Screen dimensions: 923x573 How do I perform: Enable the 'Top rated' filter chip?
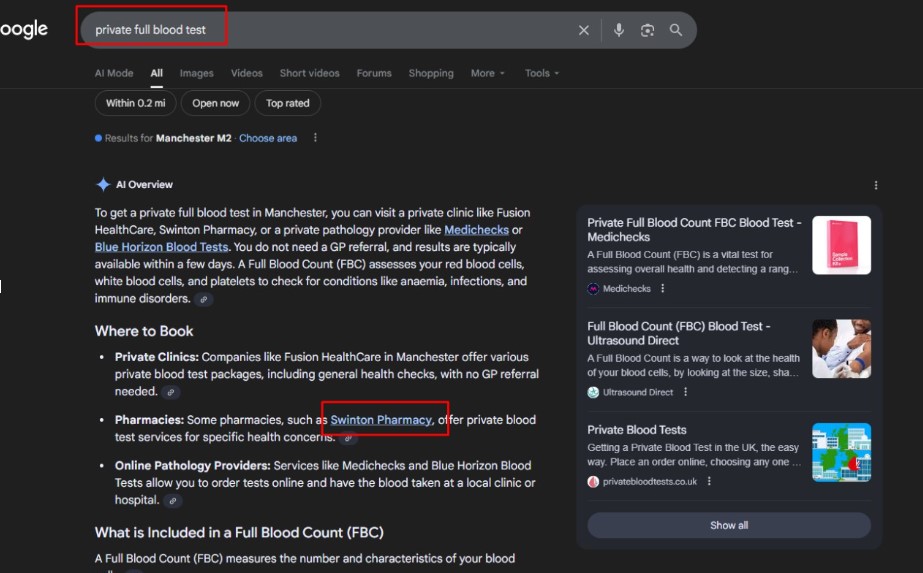288,103
